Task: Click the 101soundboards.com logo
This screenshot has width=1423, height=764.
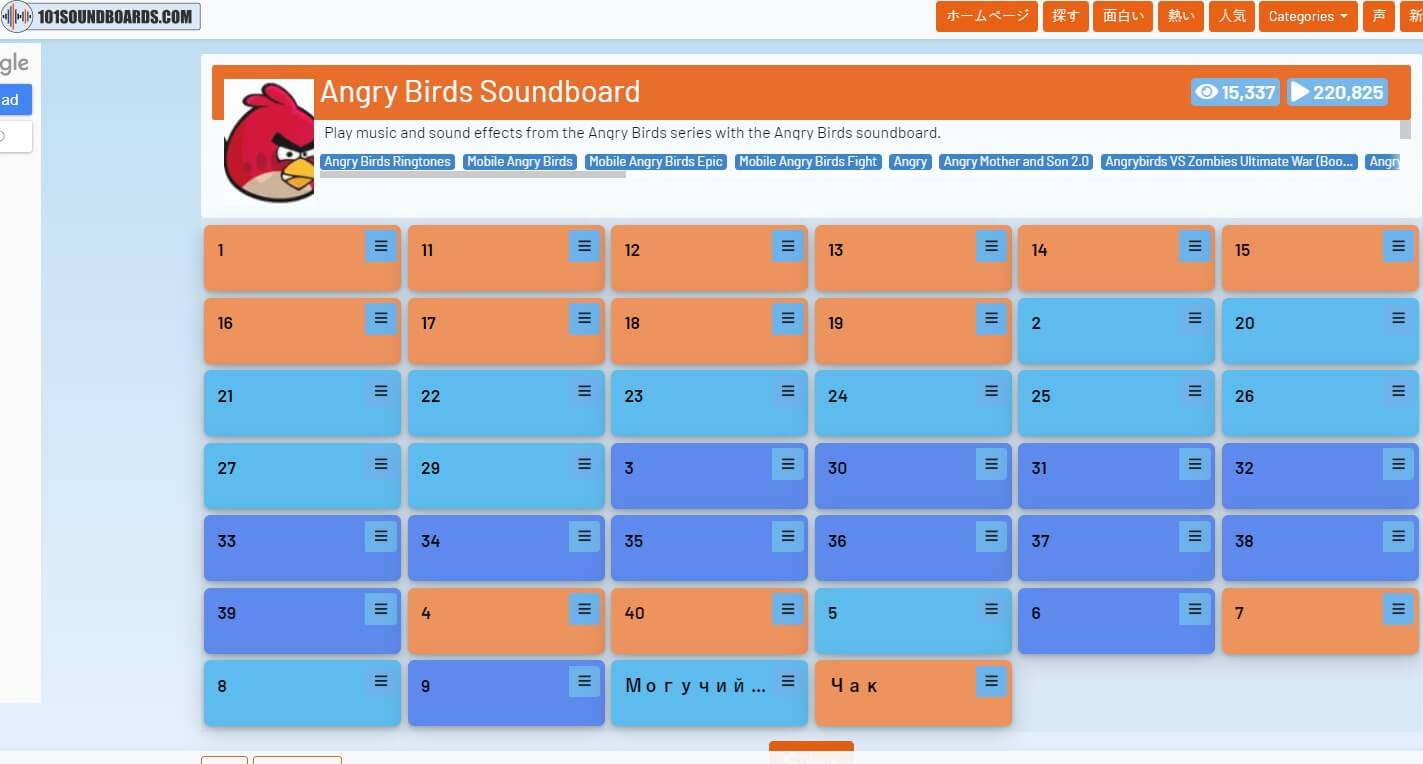Action: 101,16
